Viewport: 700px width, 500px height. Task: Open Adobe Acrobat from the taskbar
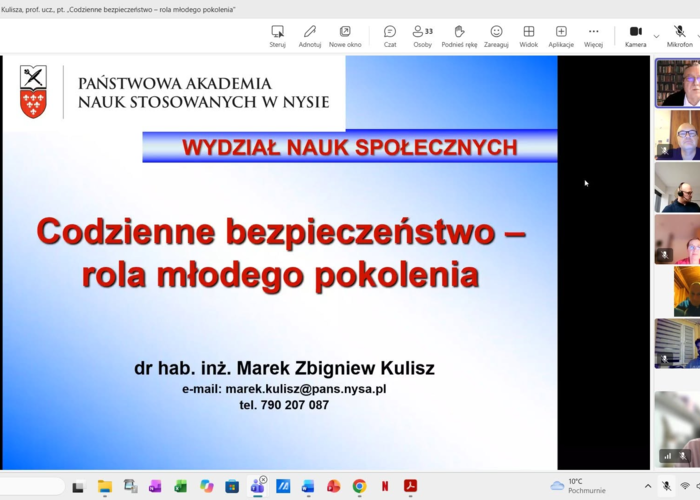(410, 486)
